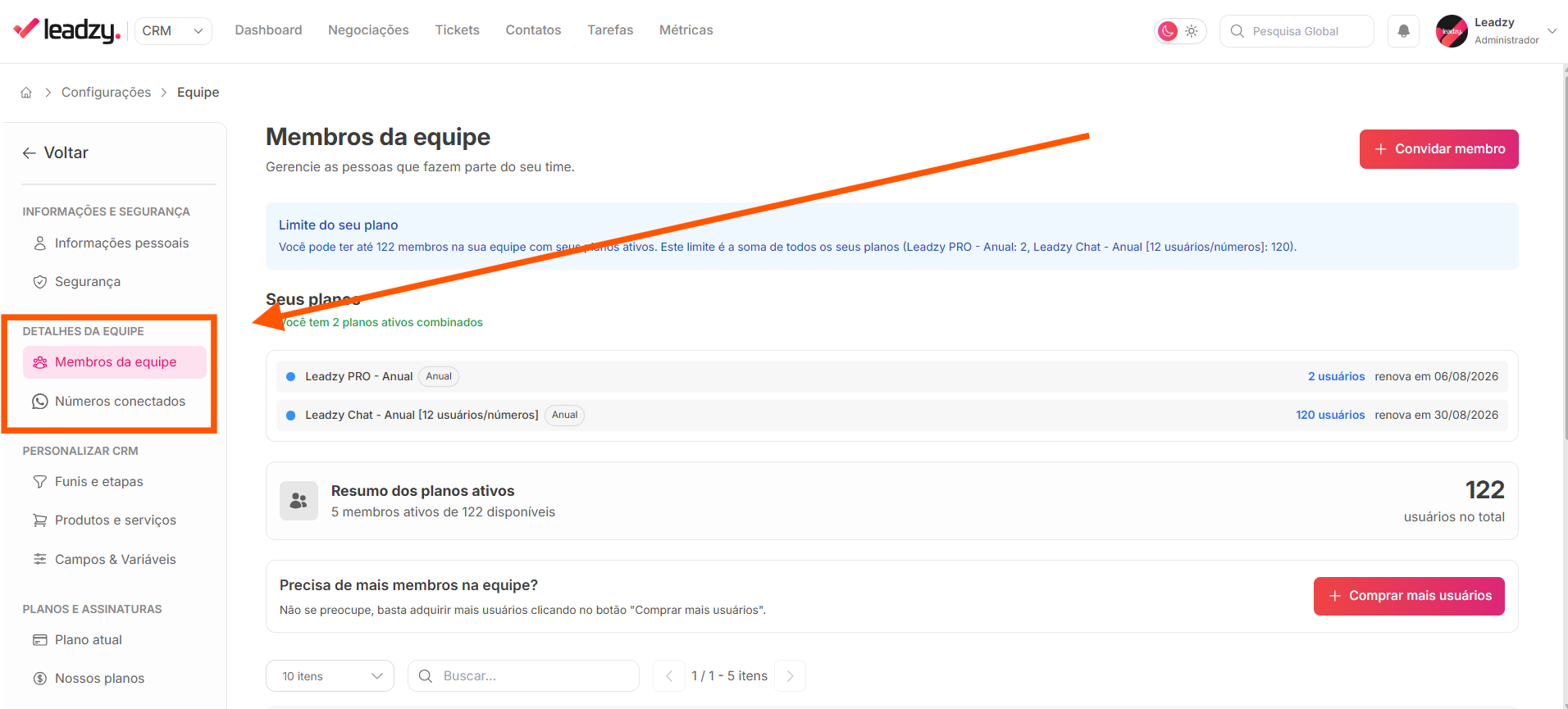Screen dimensions: 1568x709
Task: Click Anual badge on Leadzy PRO row
Action: [x=439, y=376]
